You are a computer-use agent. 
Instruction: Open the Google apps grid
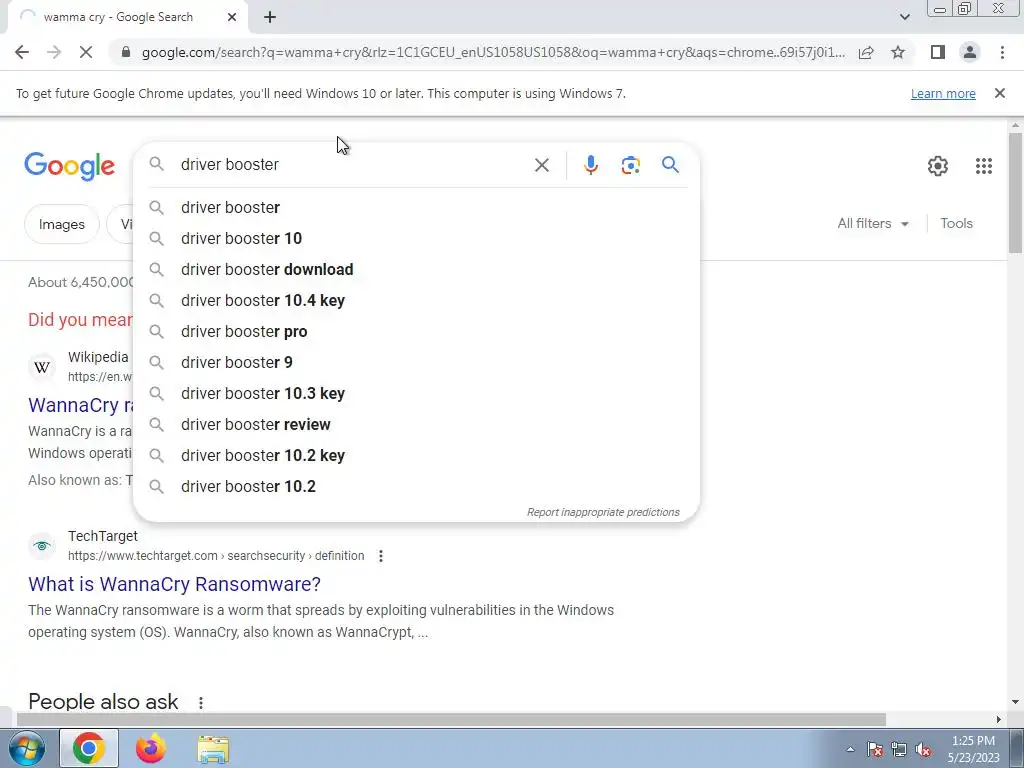point(984,166)
